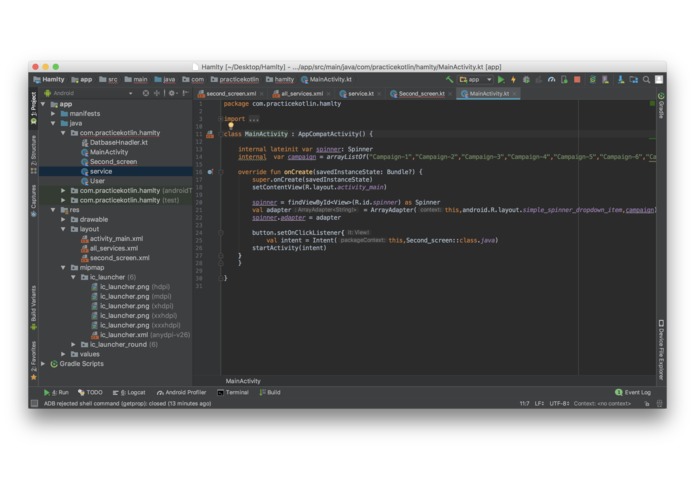
Task: Select User class in project tree
Action: [x=93, y=181]
